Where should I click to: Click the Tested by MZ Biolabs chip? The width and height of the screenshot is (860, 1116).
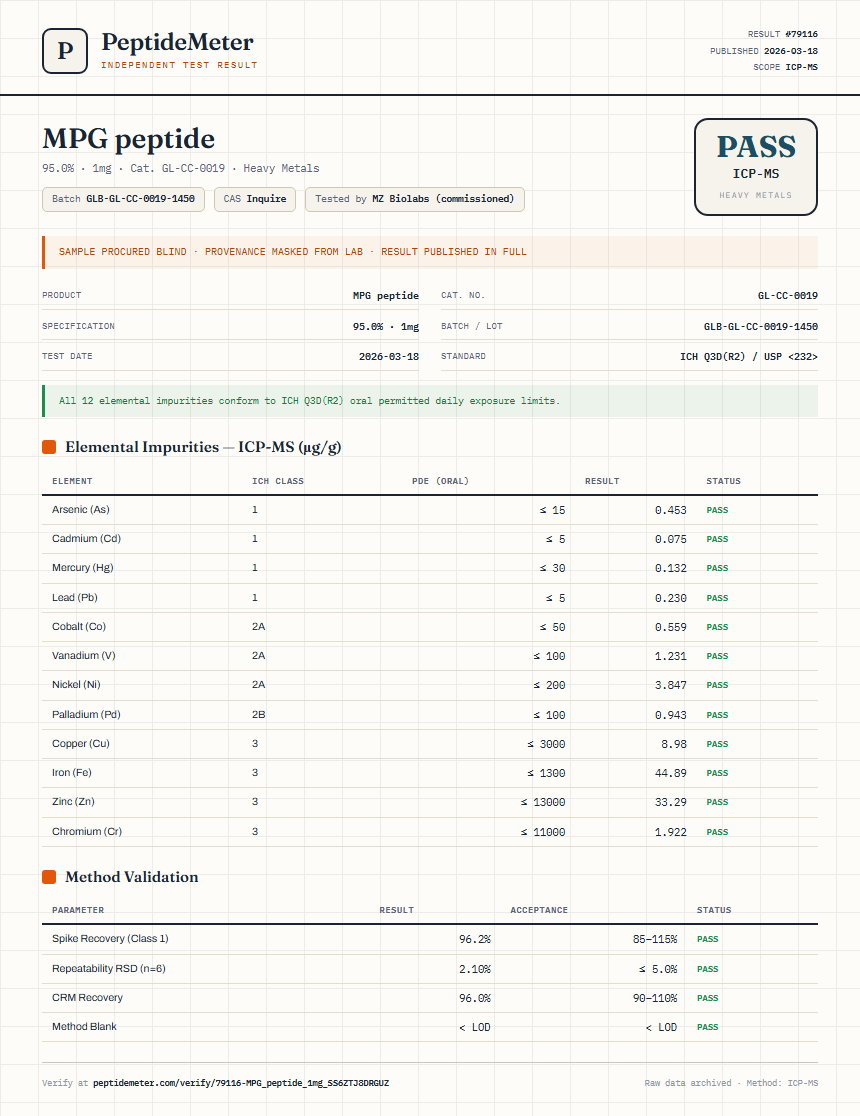414,199
